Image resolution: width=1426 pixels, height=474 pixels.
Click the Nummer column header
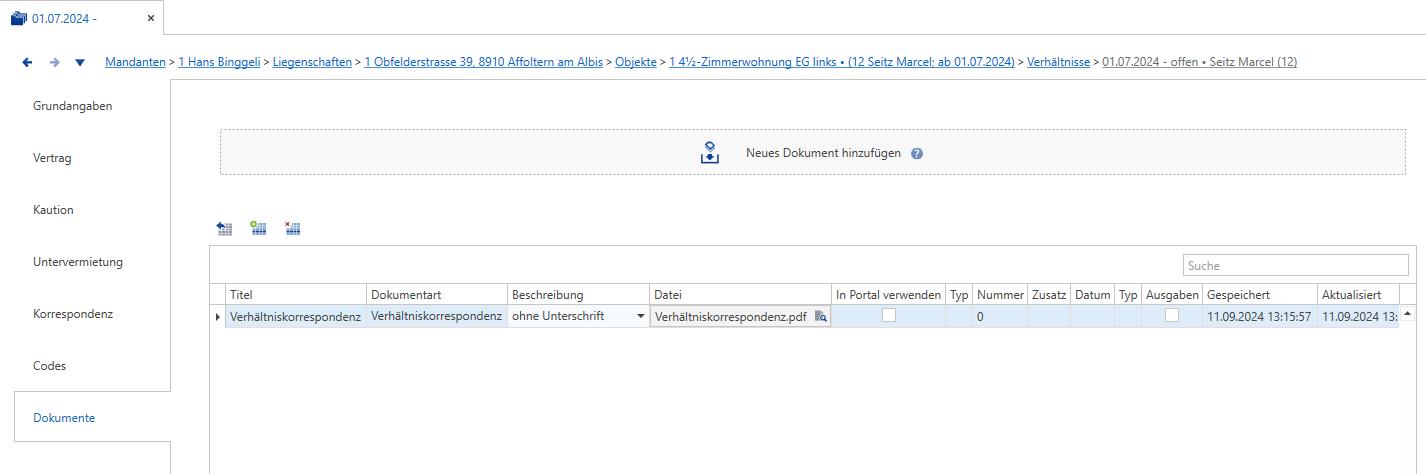(1000, 295)
